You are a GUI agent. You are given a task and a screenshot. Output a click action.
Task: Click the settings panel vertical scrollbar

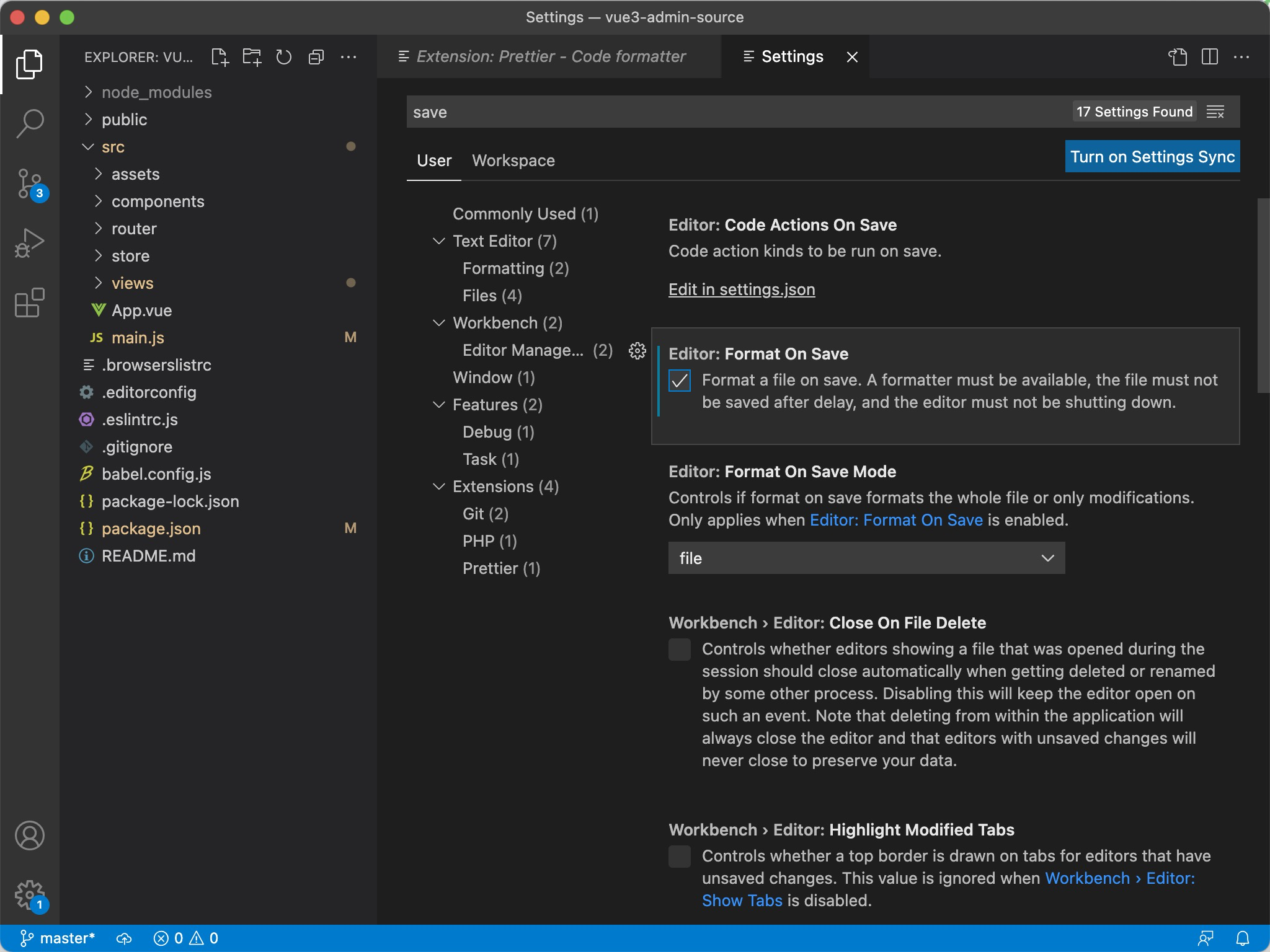click(x=1263, y=296)
